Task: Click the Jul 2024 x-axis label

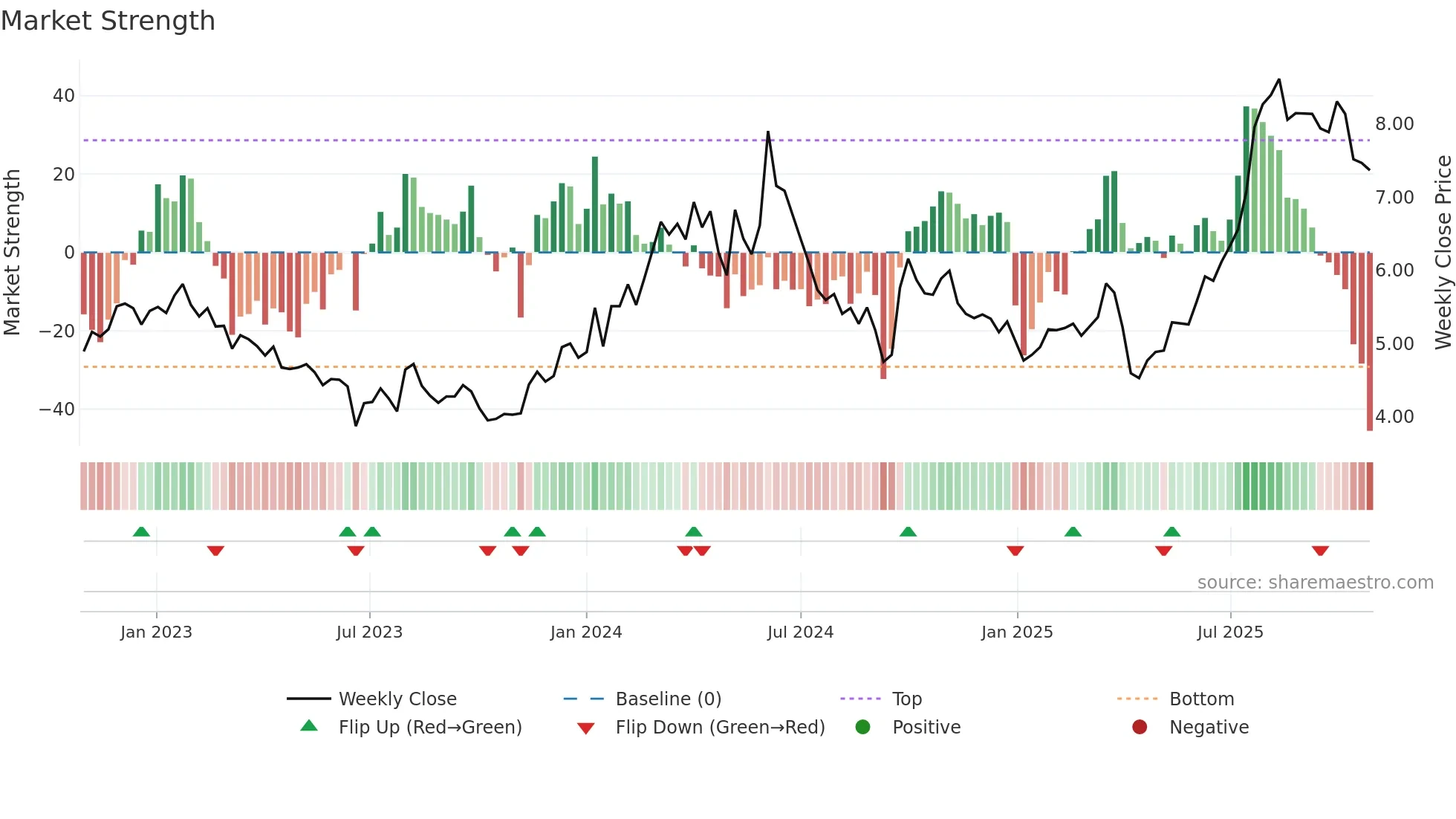Action: tap(800, 632)
